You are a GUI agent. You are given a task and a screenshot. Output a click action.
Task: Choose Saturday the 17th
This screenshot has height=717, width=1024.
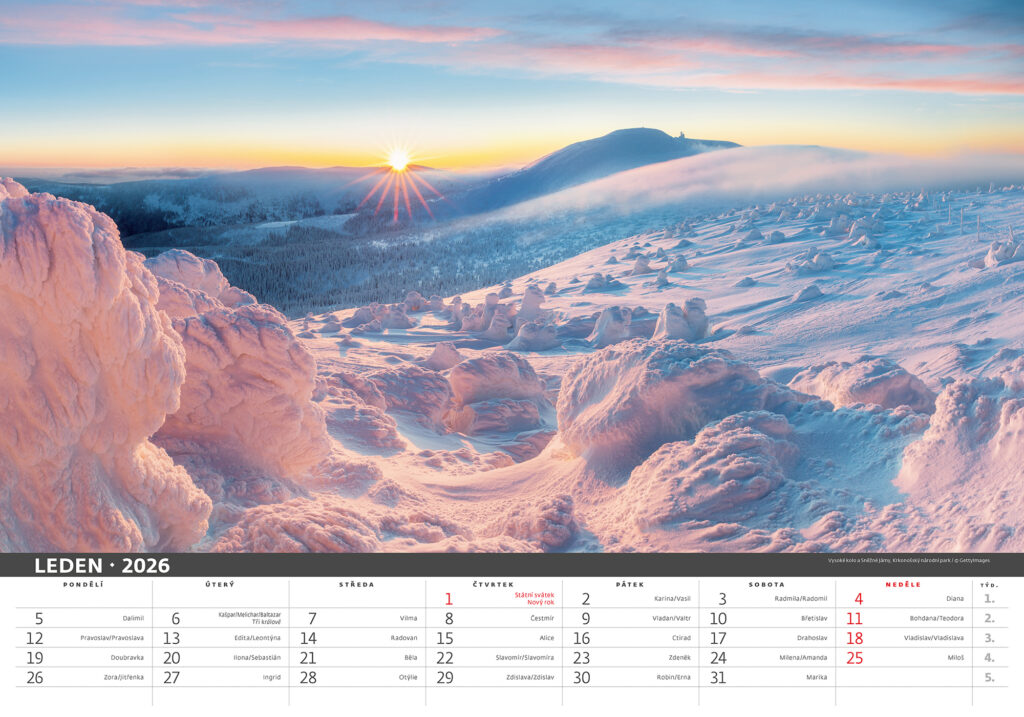[717, 638]
